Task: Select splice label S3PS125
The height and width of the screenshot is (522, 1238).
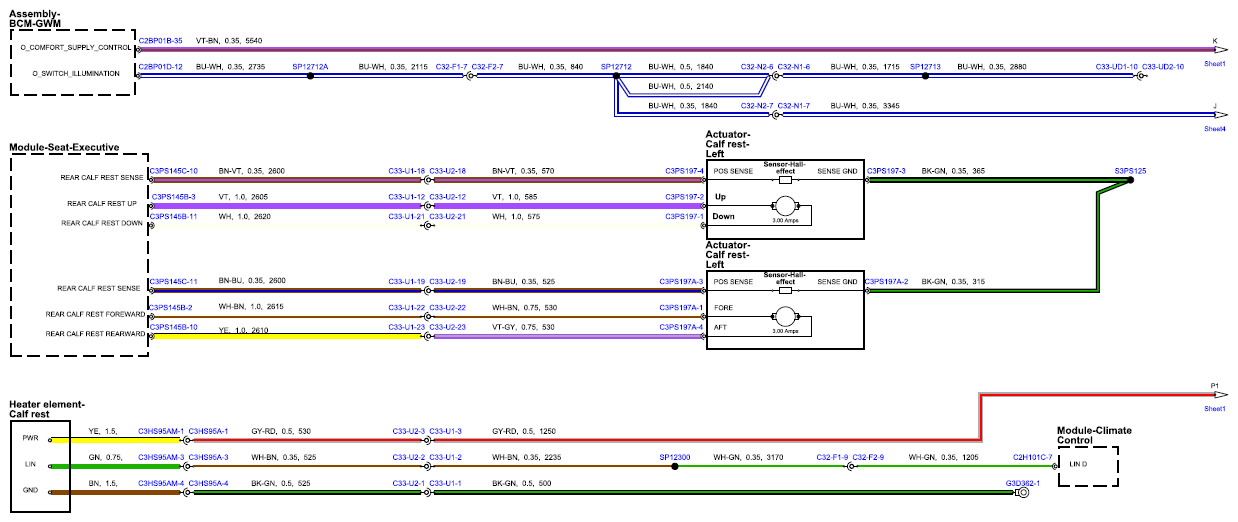Action: (1130, 171)
